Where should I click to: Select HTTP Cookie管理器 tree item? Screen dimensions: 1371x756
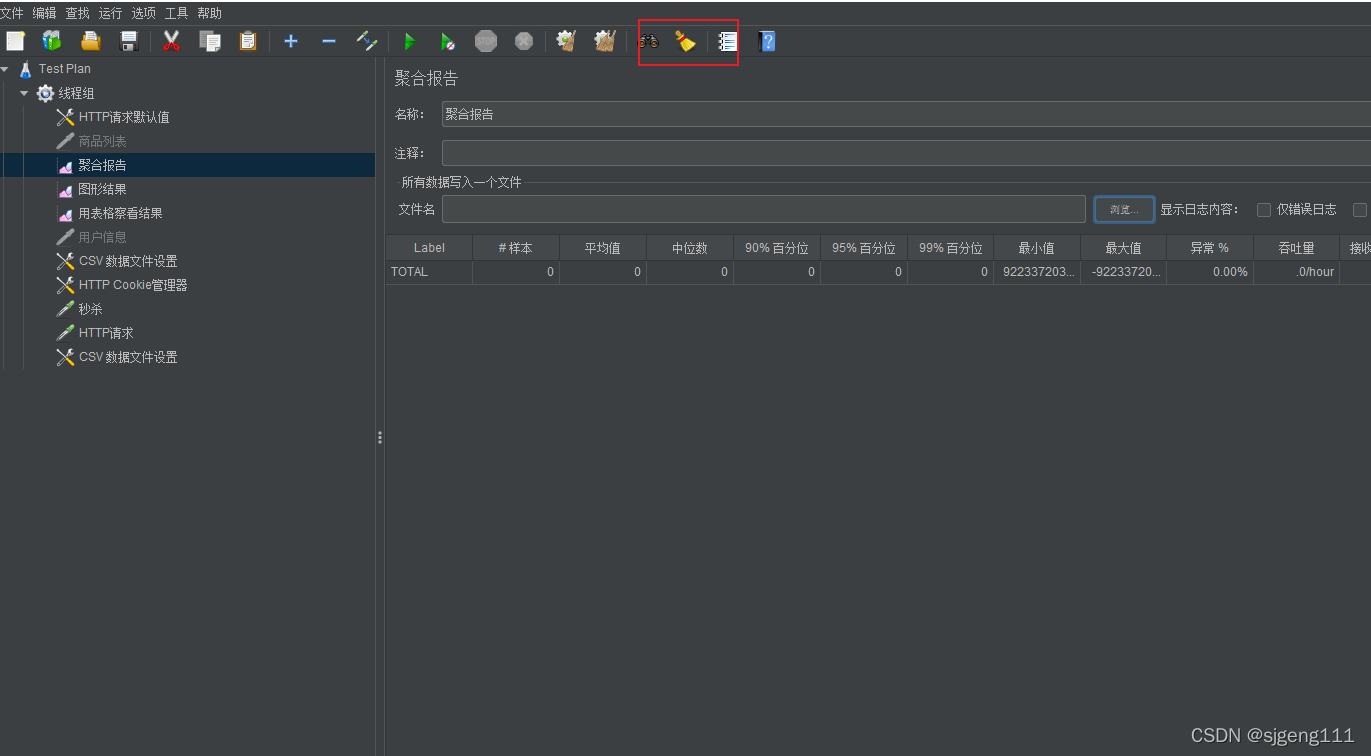pyautogui.click(x=133, y=285)
